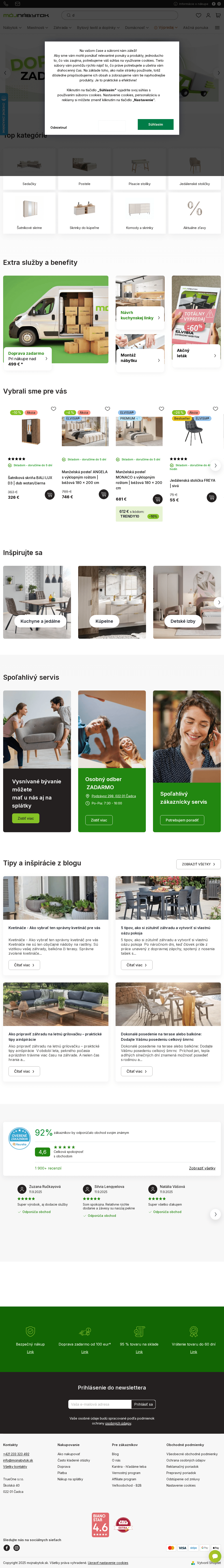Open the green chat bubble widget
This screenshot has height=1568, width=224.
click(x=214, y=1551)
